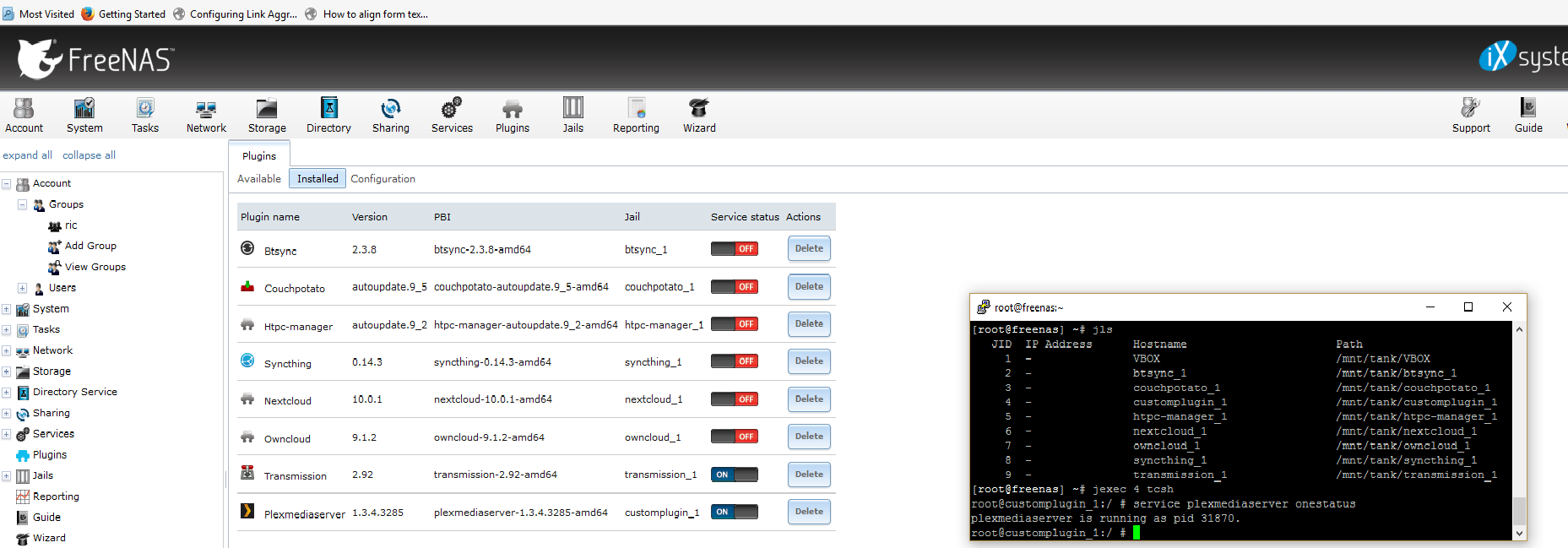Switch to the Available plugins tab
This screenshot has width=1568, height=548.
pos(259,179)
